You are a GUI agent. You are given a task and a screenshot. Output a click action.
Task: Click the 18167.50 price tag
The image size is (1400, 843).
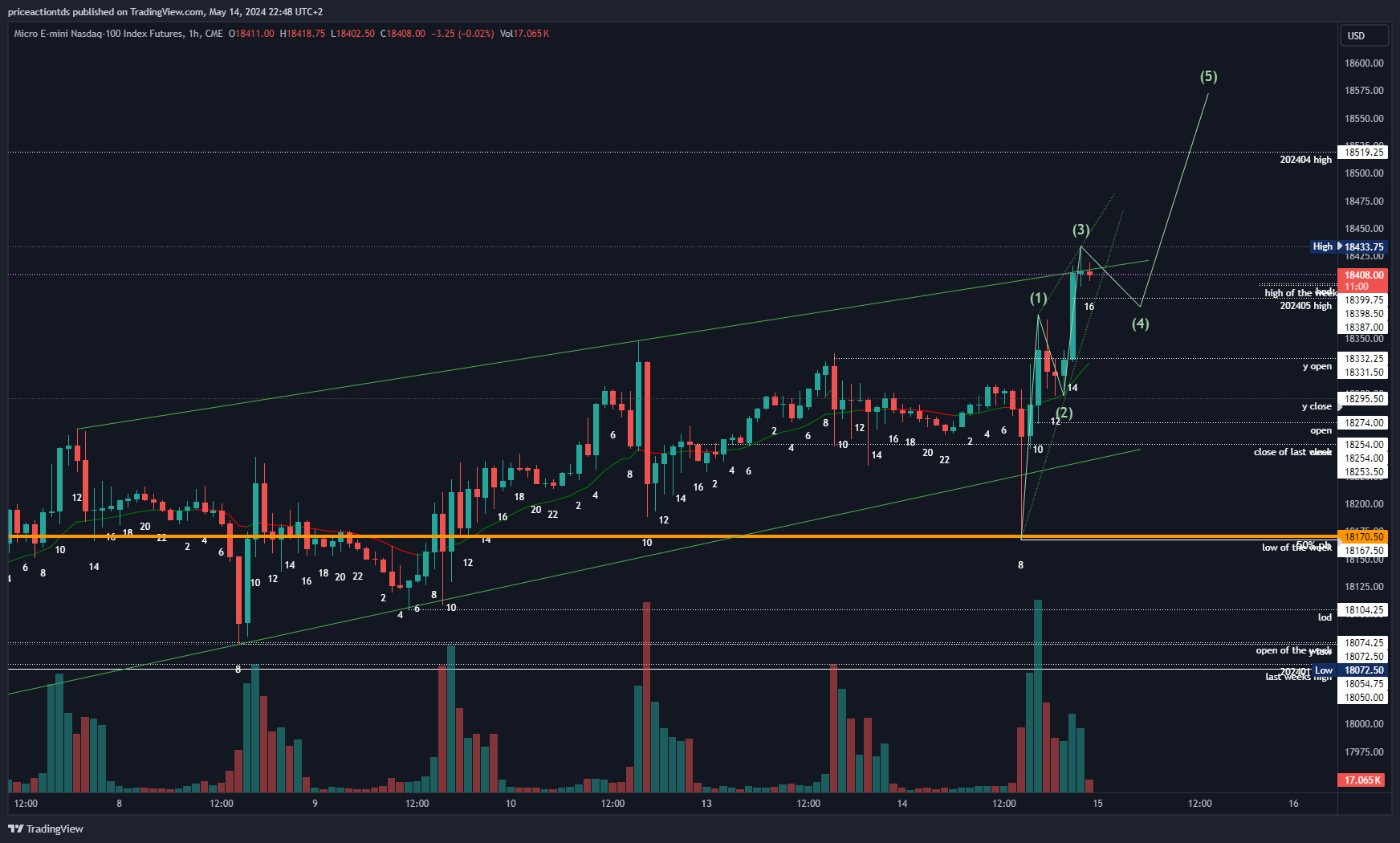pos(1364,550)
